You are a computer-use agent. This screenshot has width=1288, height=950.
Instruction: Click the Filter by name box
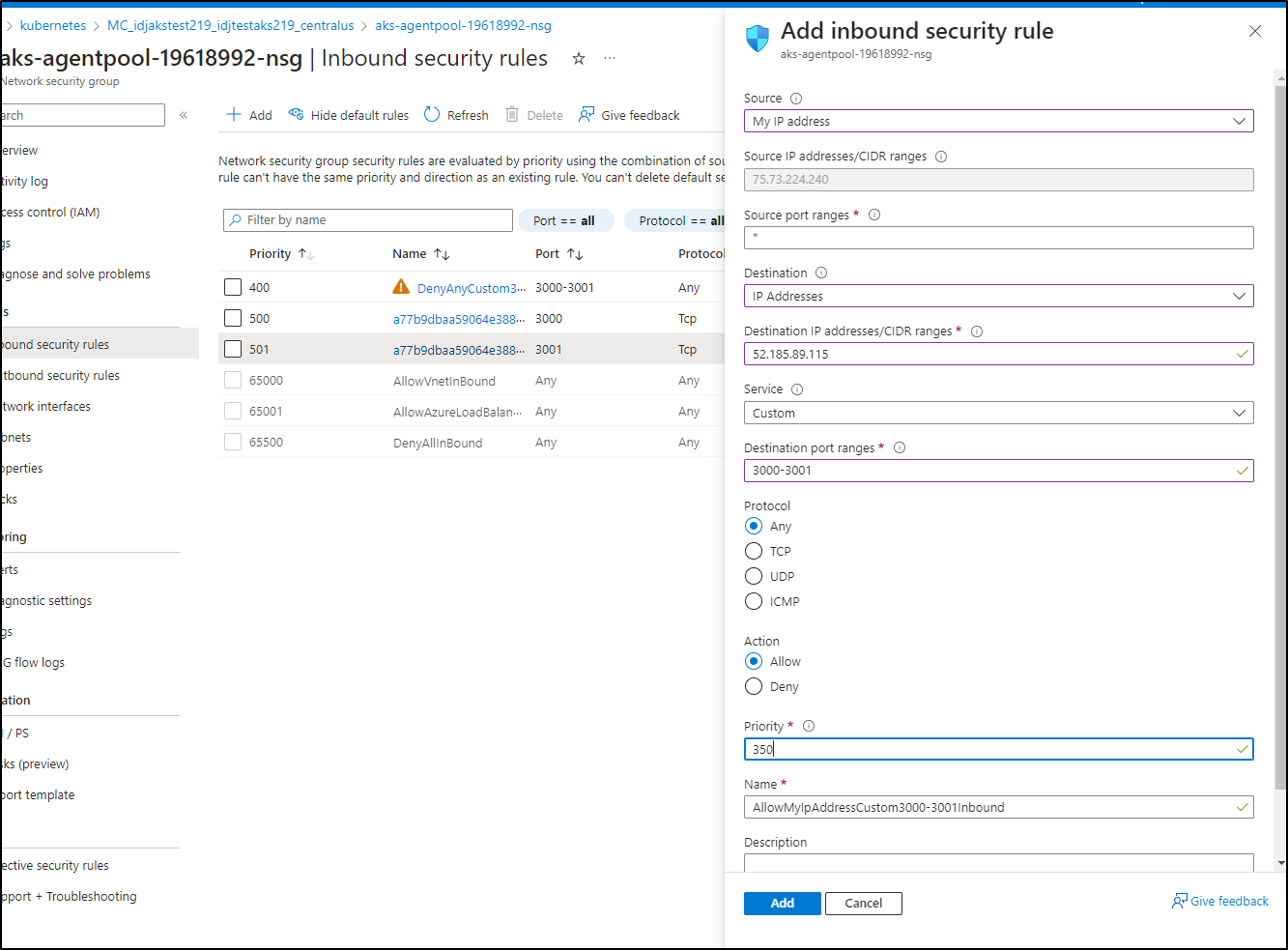(368, 220)
